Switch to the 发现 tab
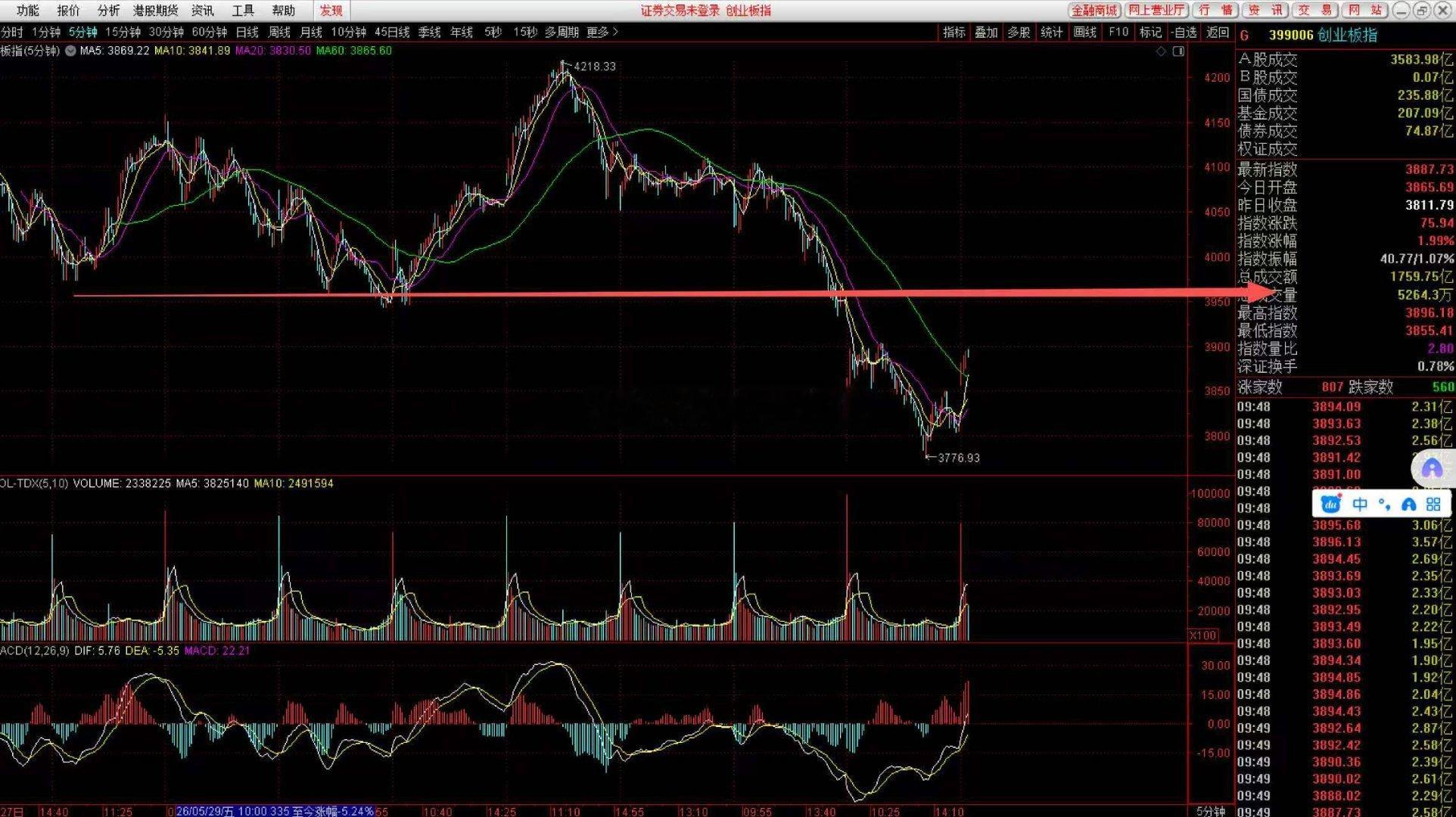Image resolution: width=1456 pixels, height=817 pixels. pos(331,11)
